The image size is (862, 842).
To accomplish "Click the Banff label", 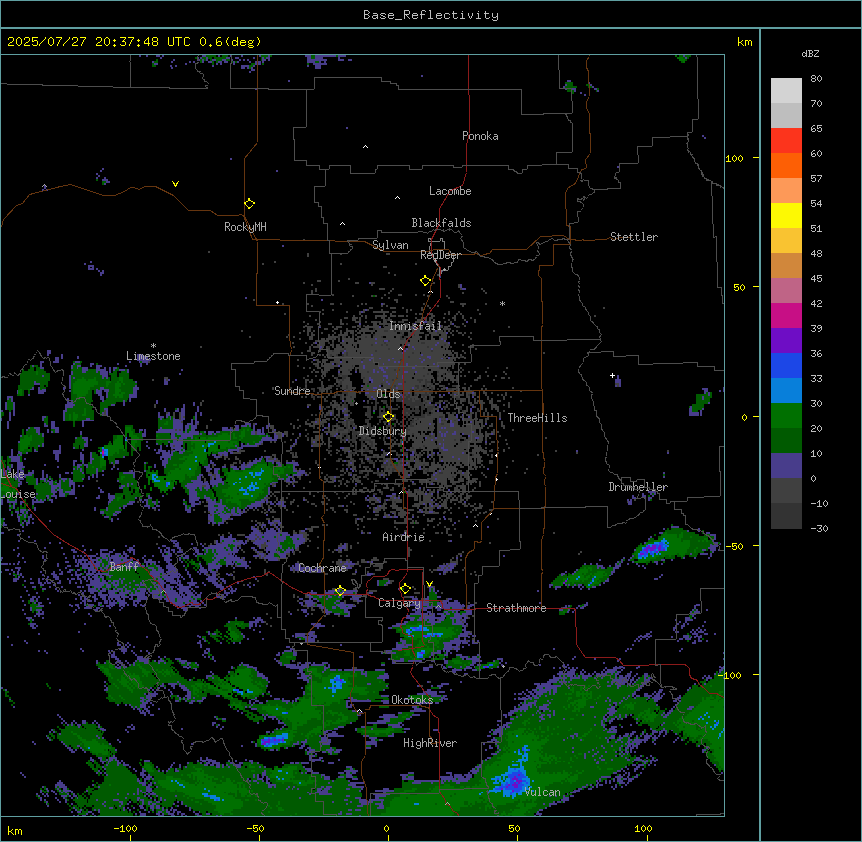I will 124,567.
